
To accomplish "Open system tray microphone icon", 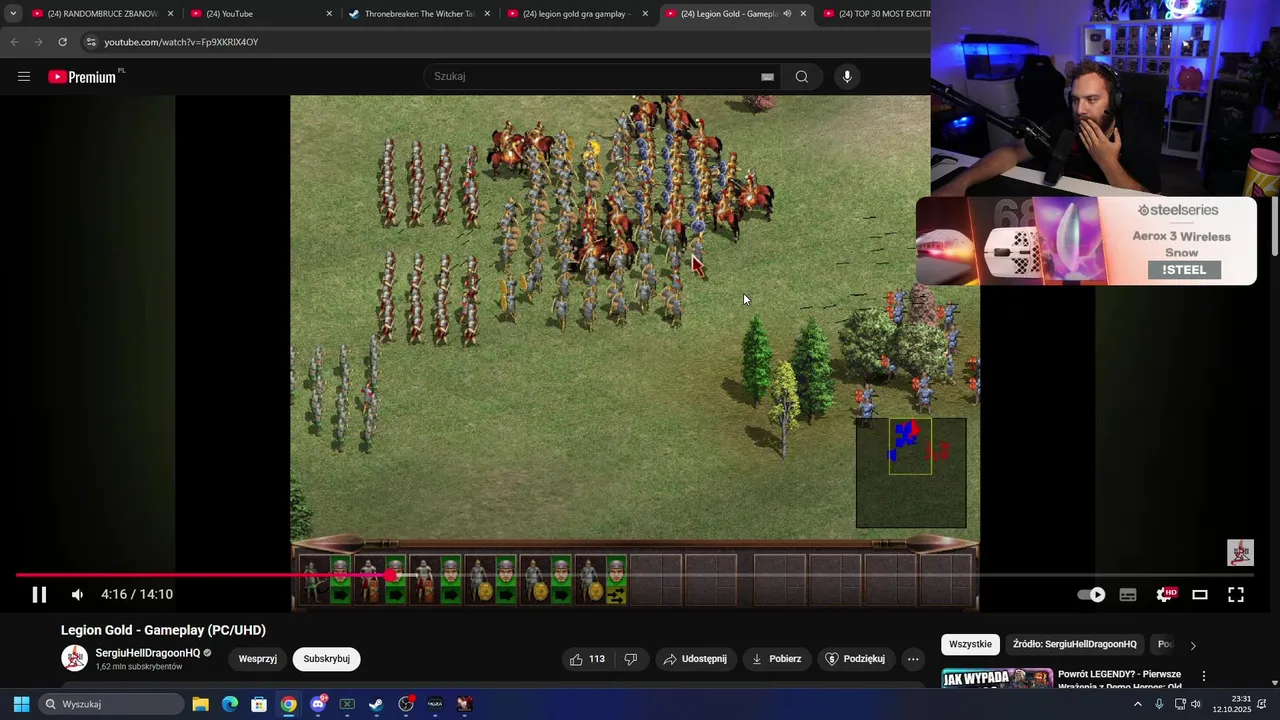I will click(x=1159, y=704).
